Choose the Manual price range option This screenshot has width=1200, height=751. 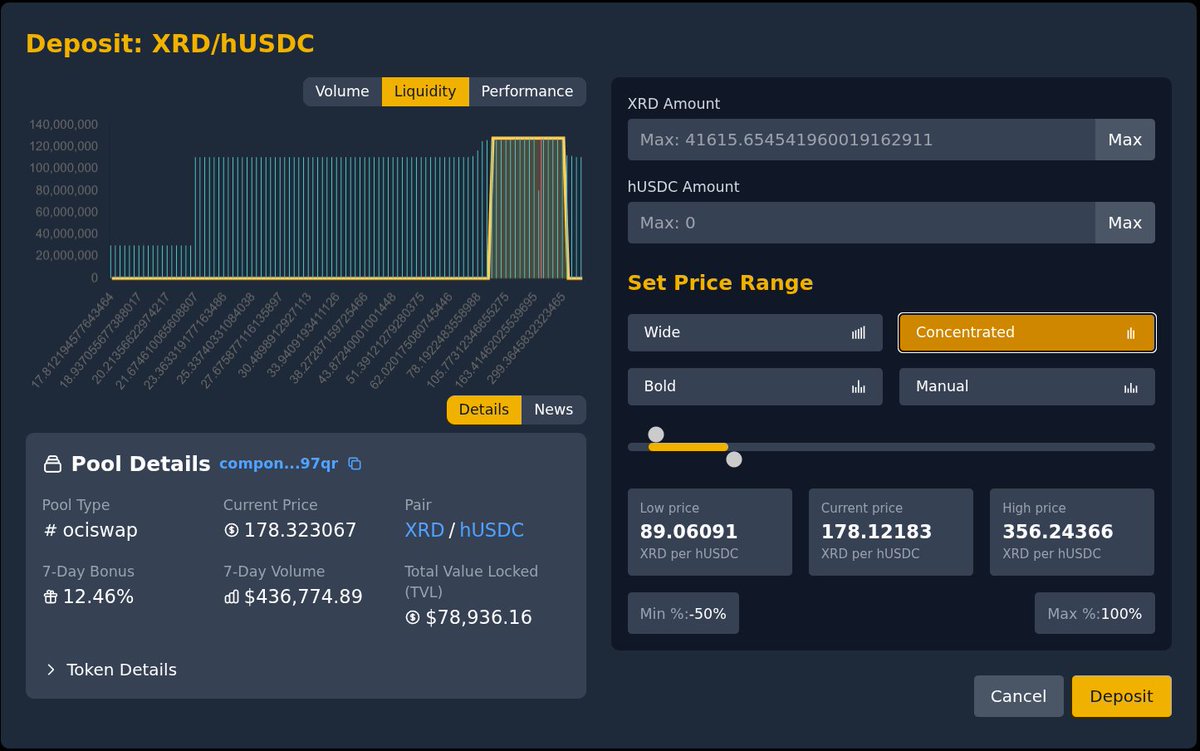[x=1027, y=387]
